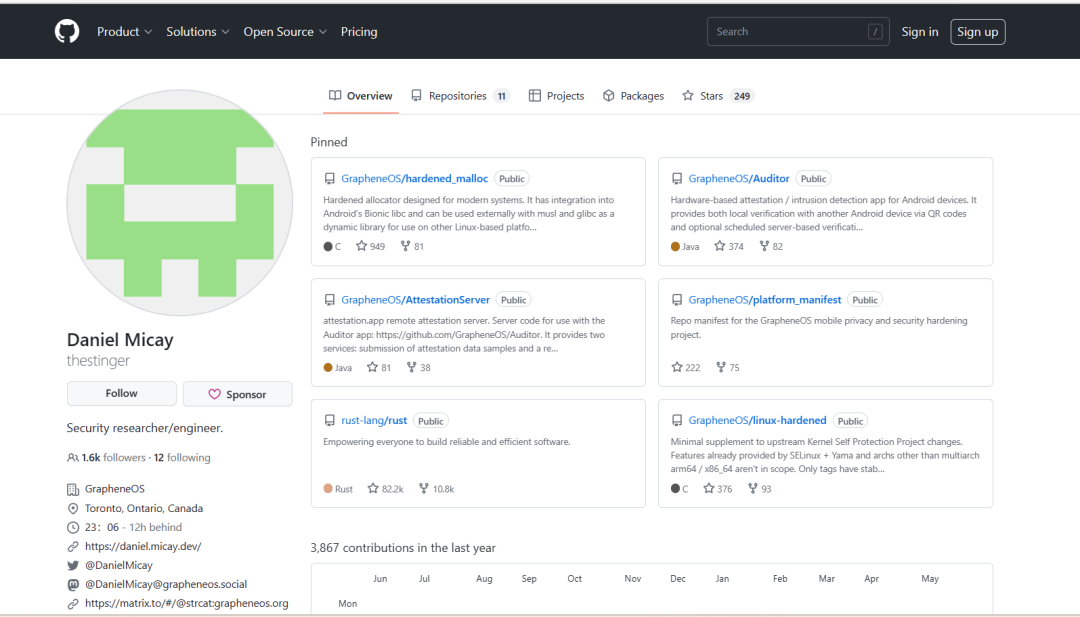Image resolution: width=1080 pixels, height=617 pixels.
Task: Expand the Product menu
Action: [x=124, y=32]
